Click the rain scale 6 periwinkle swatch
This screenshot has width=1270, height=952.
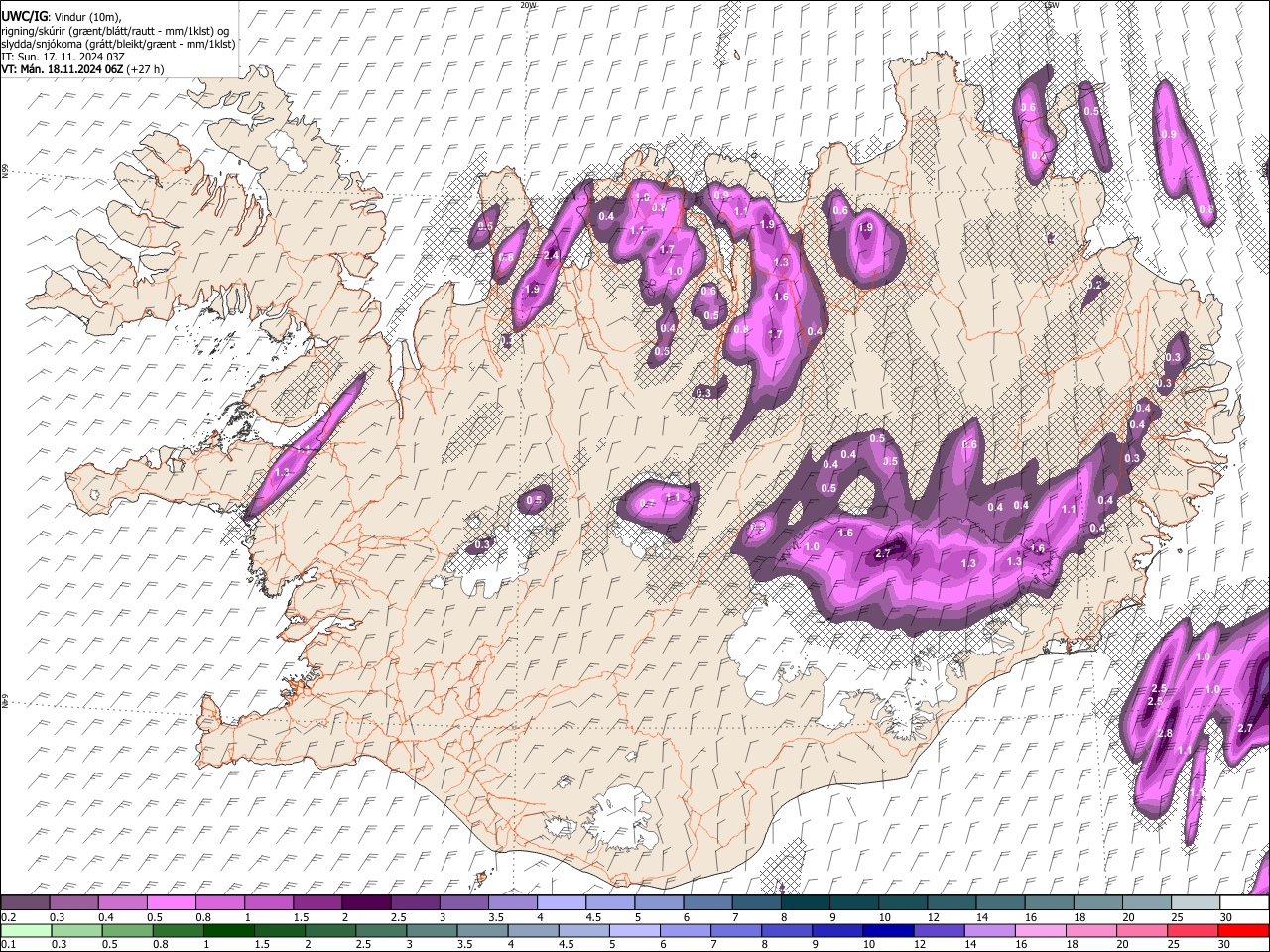(x=686, y=930)
